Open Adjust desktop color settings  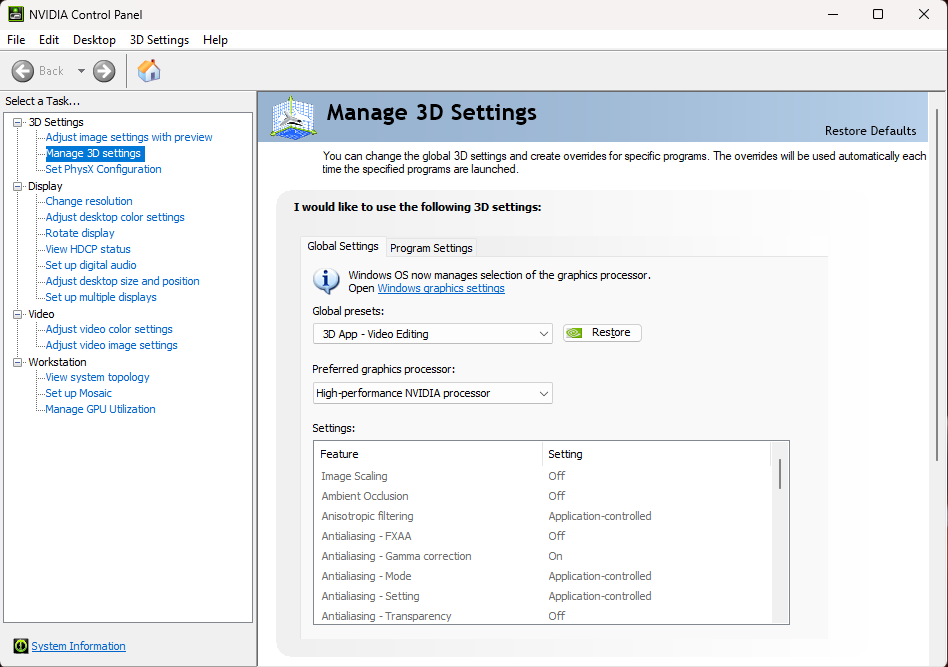pyautogui.click(x=115, y=217)
